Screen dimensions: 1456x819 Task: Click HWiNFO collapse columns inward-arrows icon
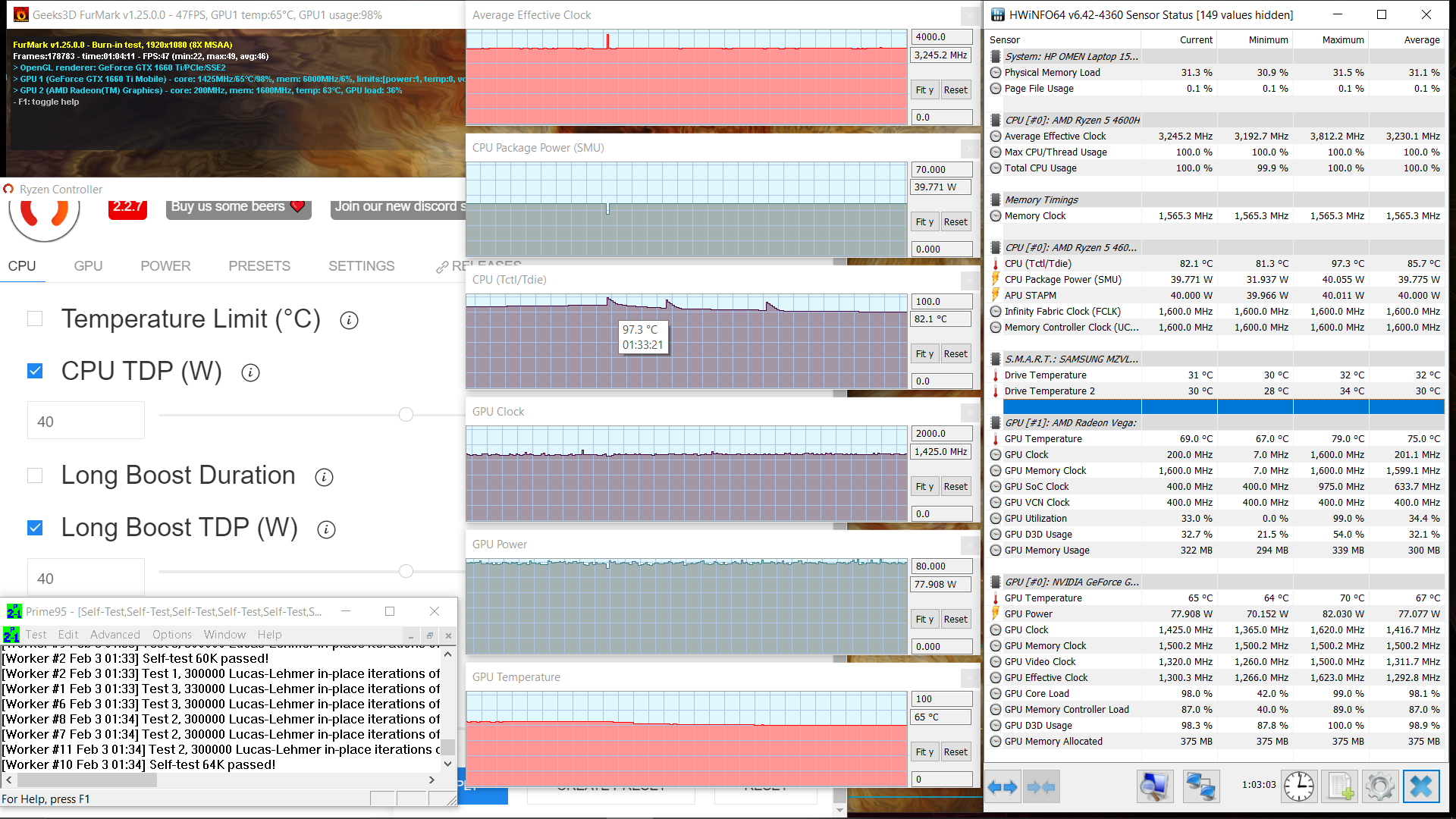(1040, 787)
